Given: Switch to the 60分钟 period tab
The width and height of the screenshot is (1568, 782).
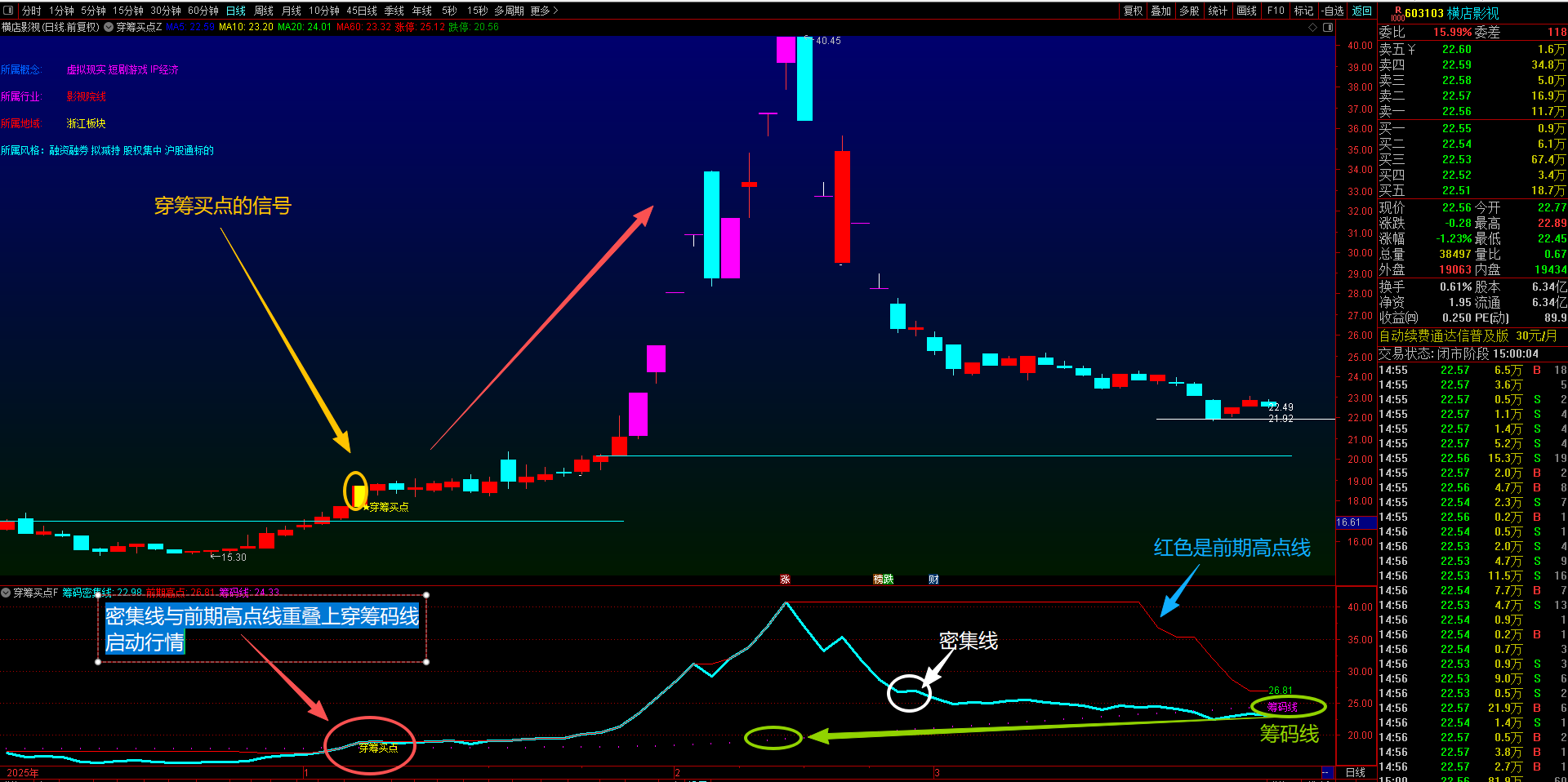Looking at the screenshot, I should pos(203,11).
